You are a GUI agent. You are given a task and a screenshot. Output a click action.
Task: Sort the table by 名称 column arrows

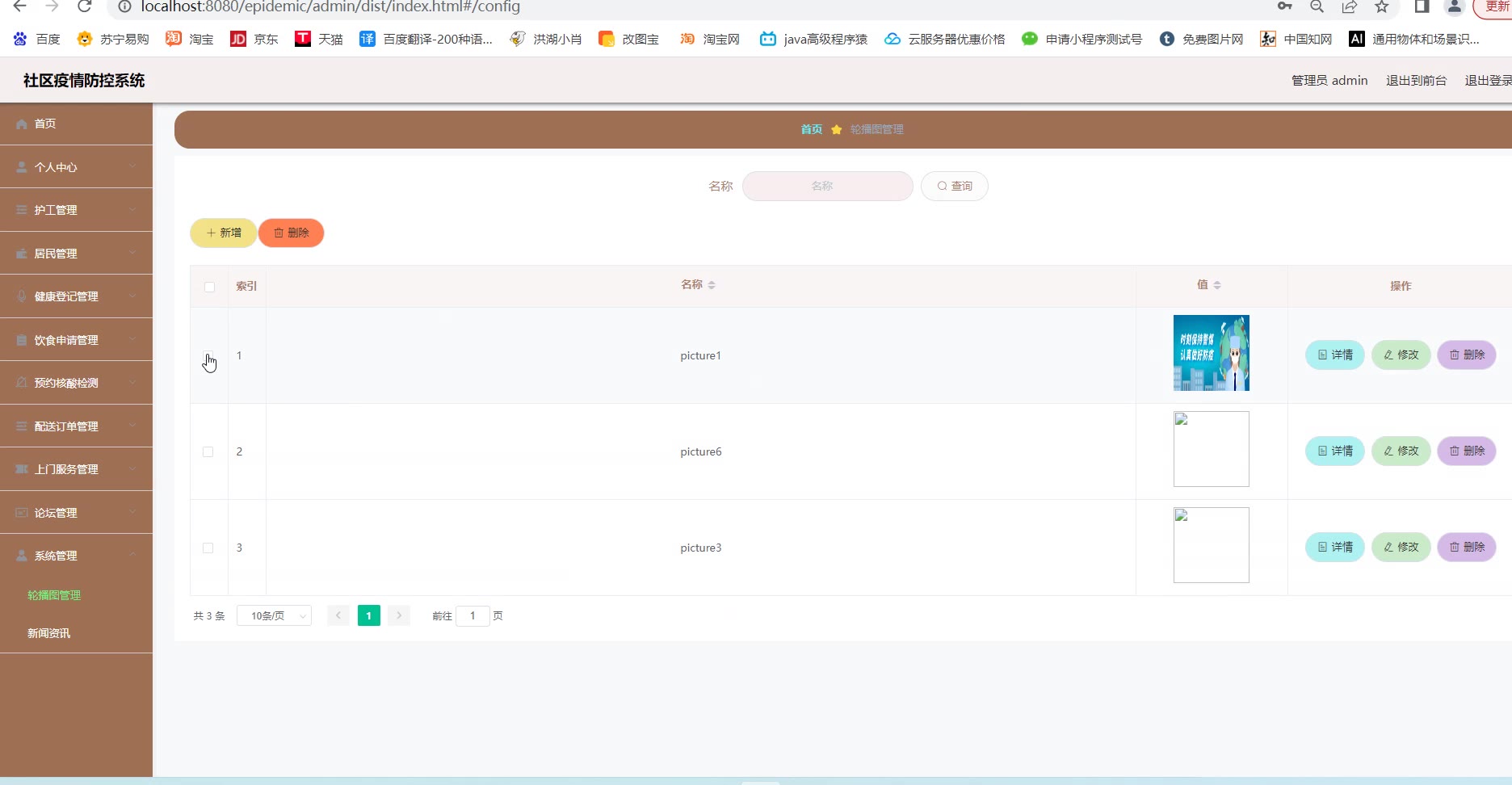(x=712, y=285)
